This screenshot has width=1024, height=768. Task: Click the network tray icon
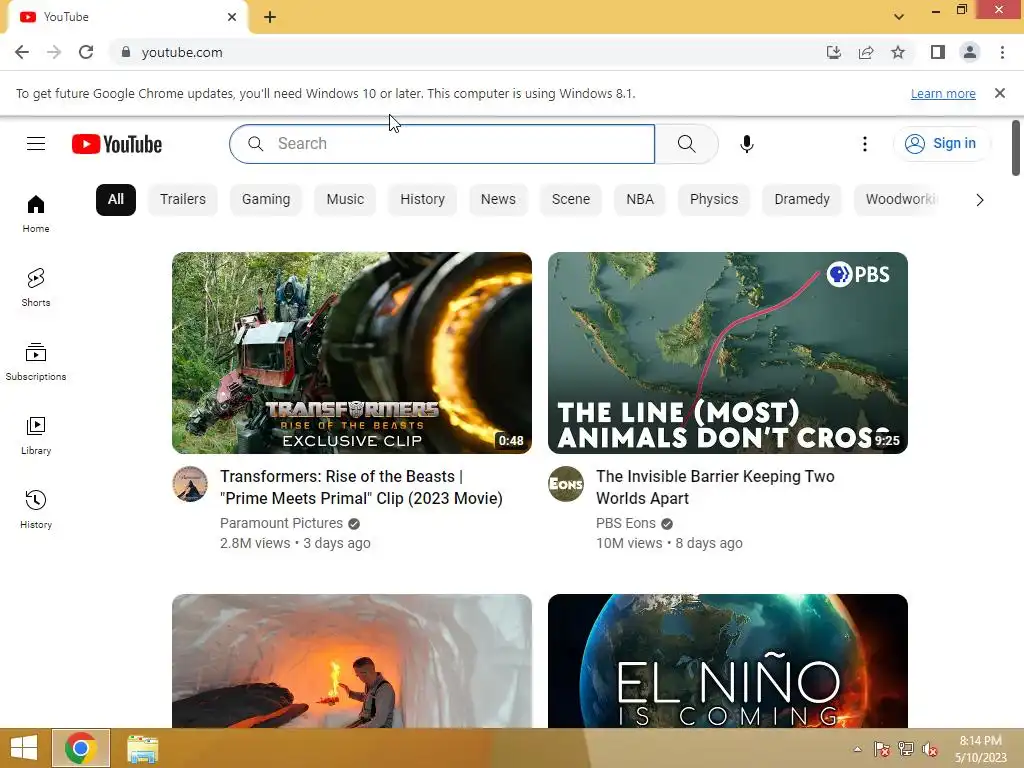click(906, 749)
